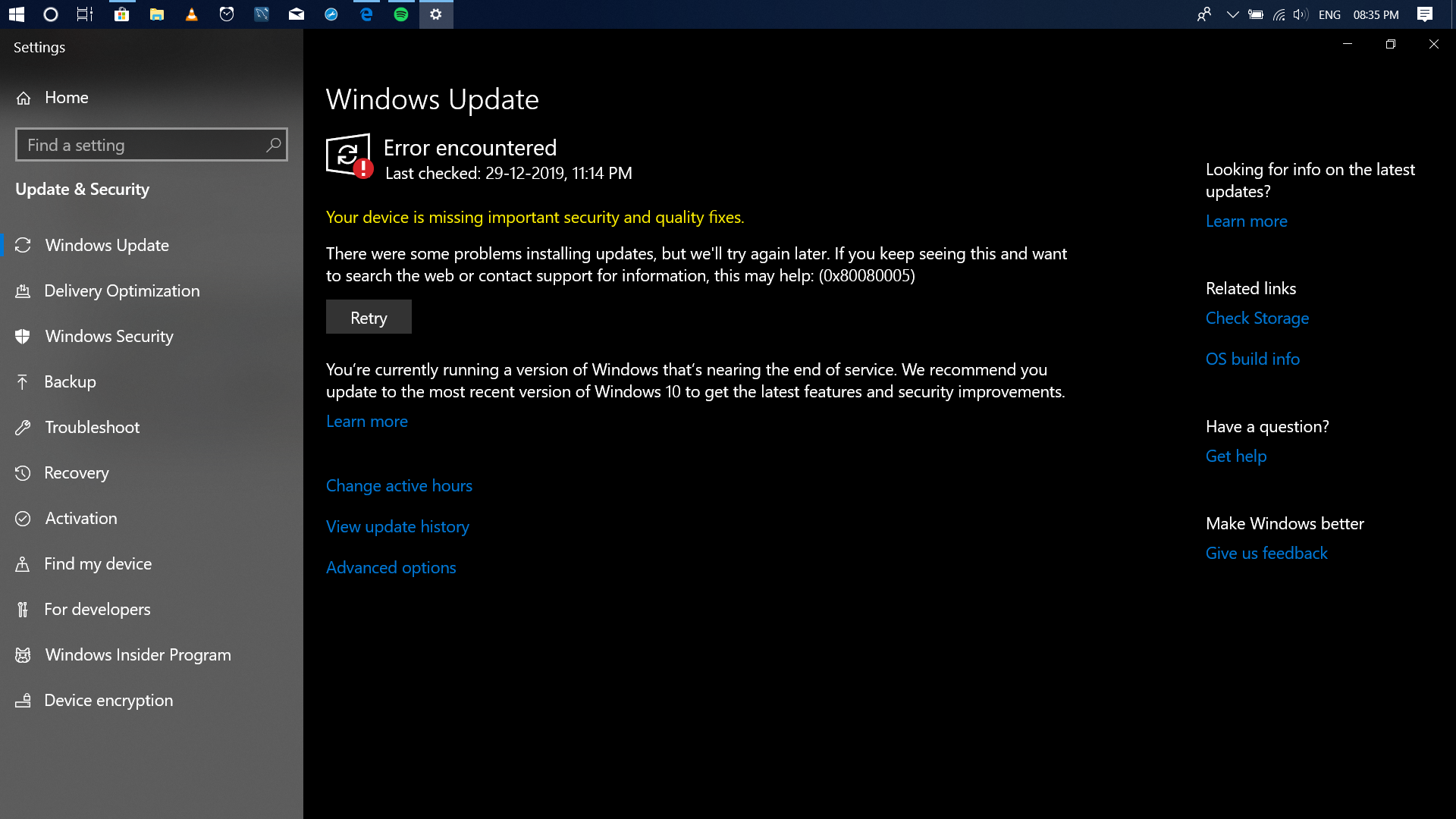Open the clock-face app on taskbar
The image size is (1456, 819).
[227, 14]
